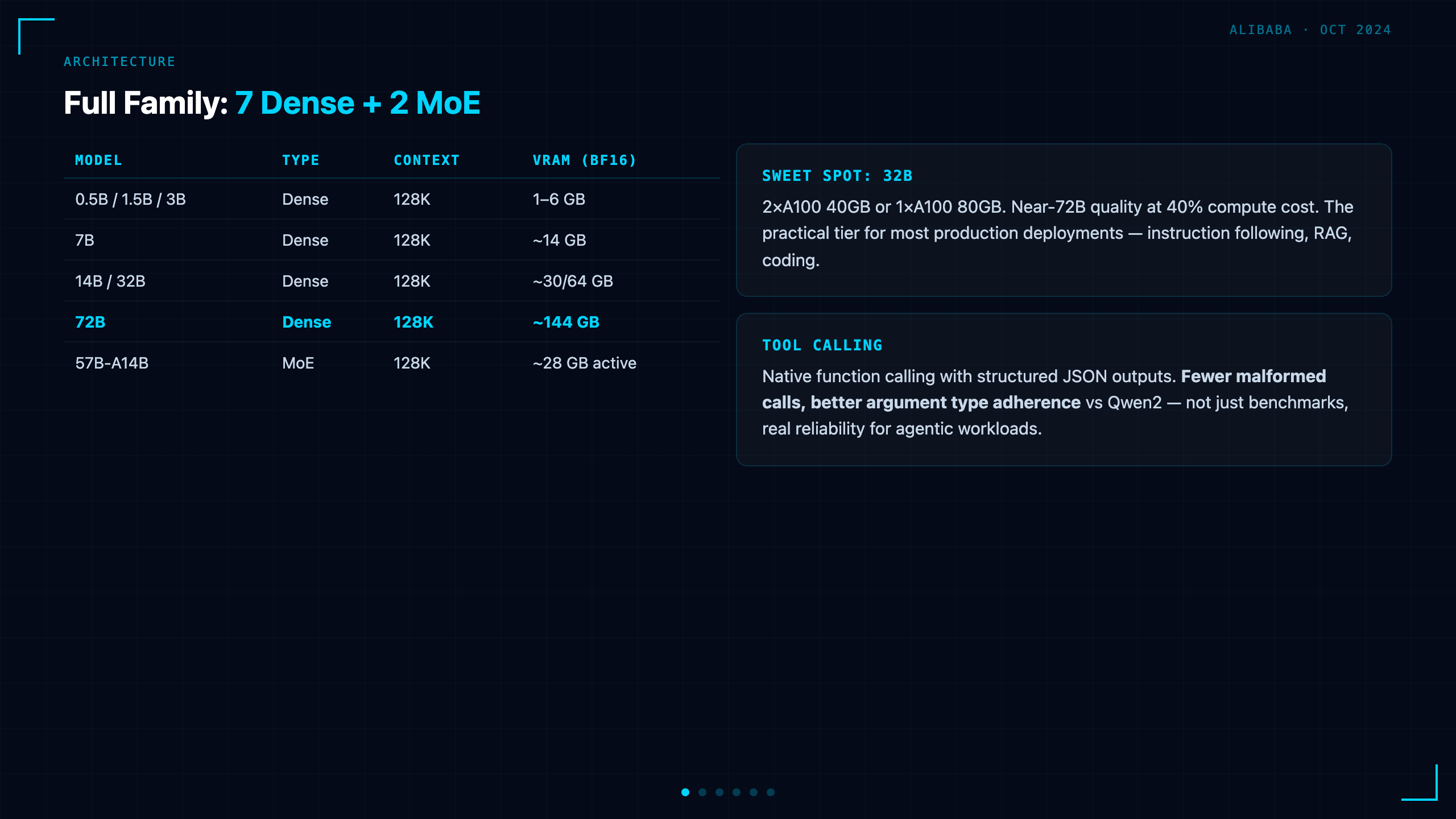Image resolution: width=1456 pixels, height=819 pixels.
Task: Navigate to the sixth slide pagination dot
Action: tap(771, 792)
